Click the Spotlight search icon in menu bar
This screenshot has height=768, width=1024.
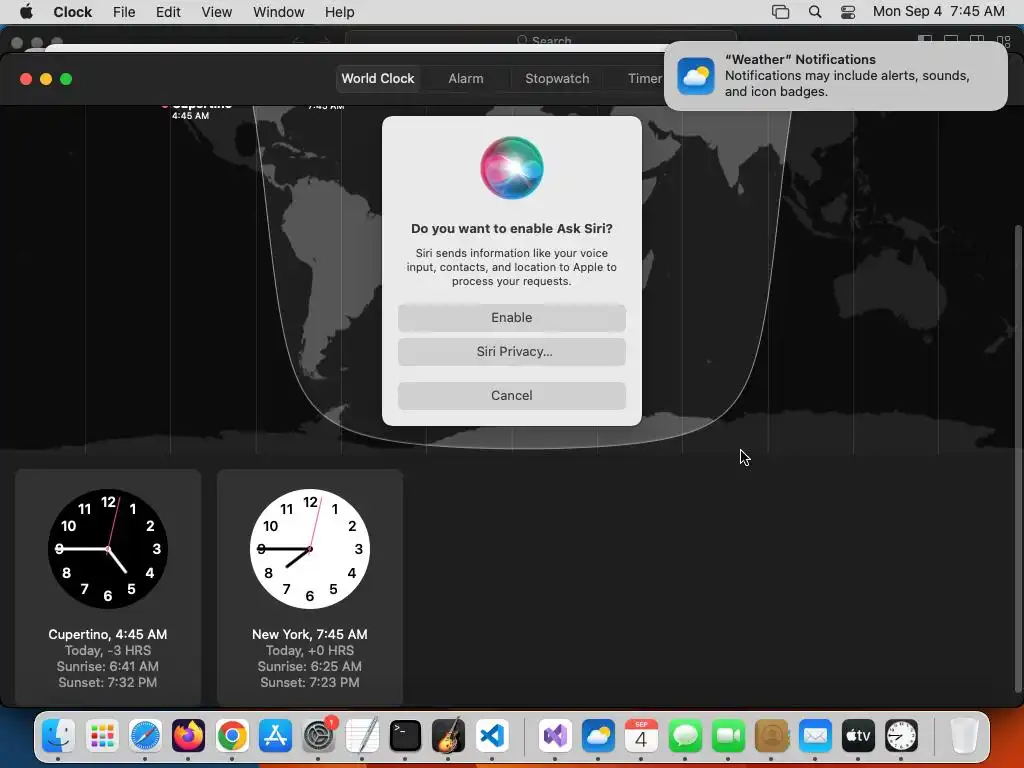(x=815, y=12)
